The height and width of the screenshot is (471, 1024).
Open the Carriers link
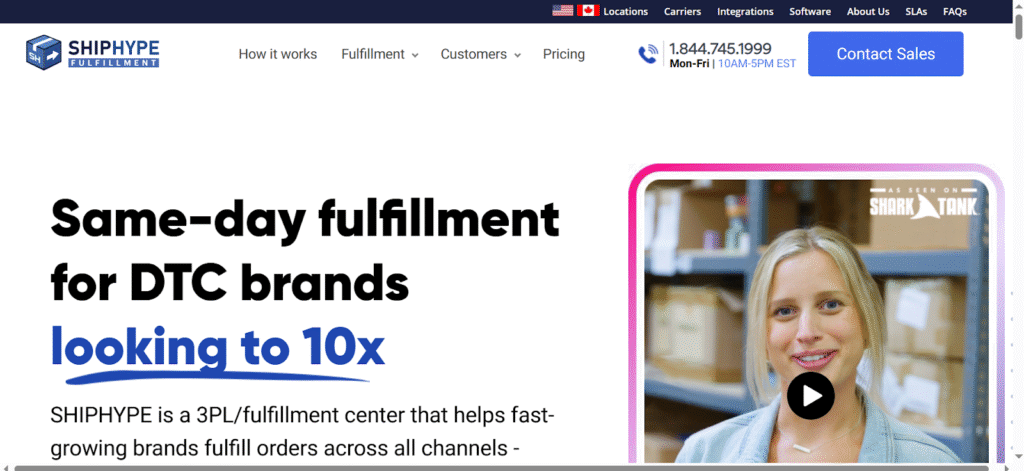(x=682, y=12)
